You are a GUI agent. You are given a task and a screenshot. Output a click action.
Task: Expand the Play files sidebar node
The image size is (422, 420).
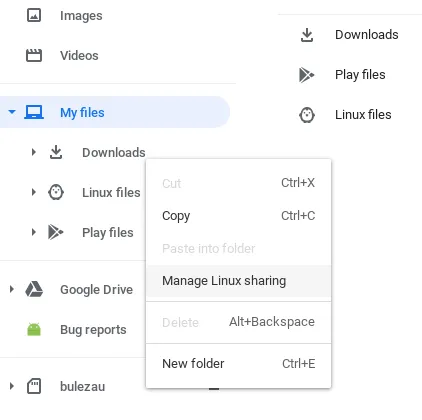click(33, 232)
